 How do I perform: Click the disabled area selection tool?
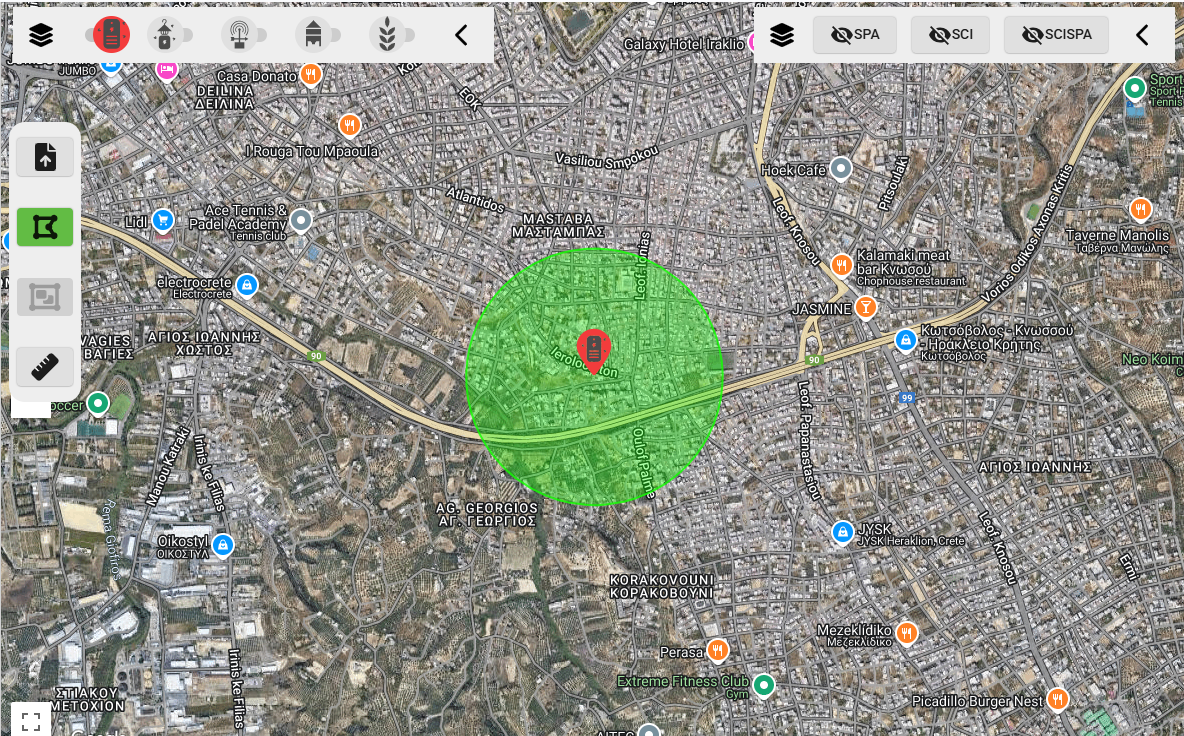45,297
